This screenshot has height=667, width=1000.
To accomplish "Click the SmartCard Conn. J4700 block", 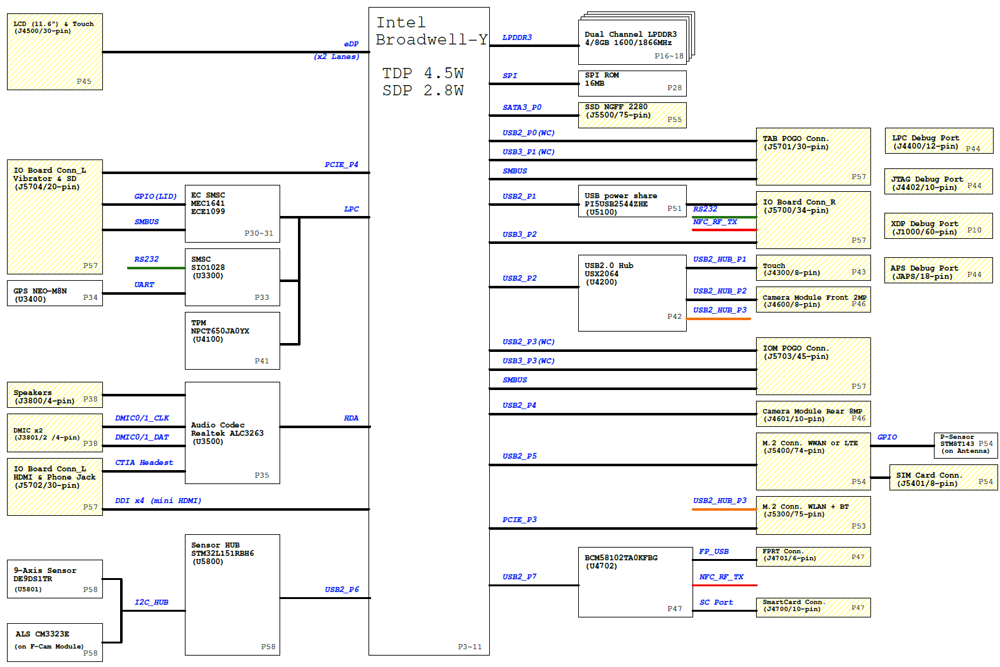I will pyautogui.click(x=813, y=608).
